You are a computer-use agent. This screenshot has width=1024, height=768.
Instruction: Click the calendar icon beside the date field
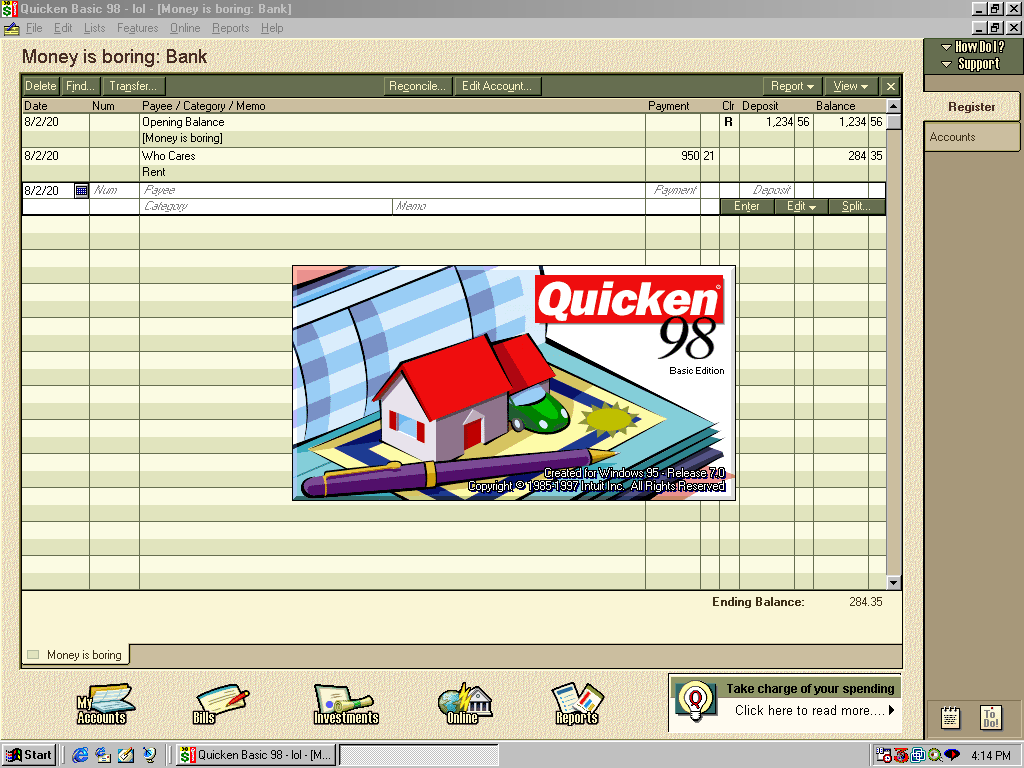coord(81,190)
